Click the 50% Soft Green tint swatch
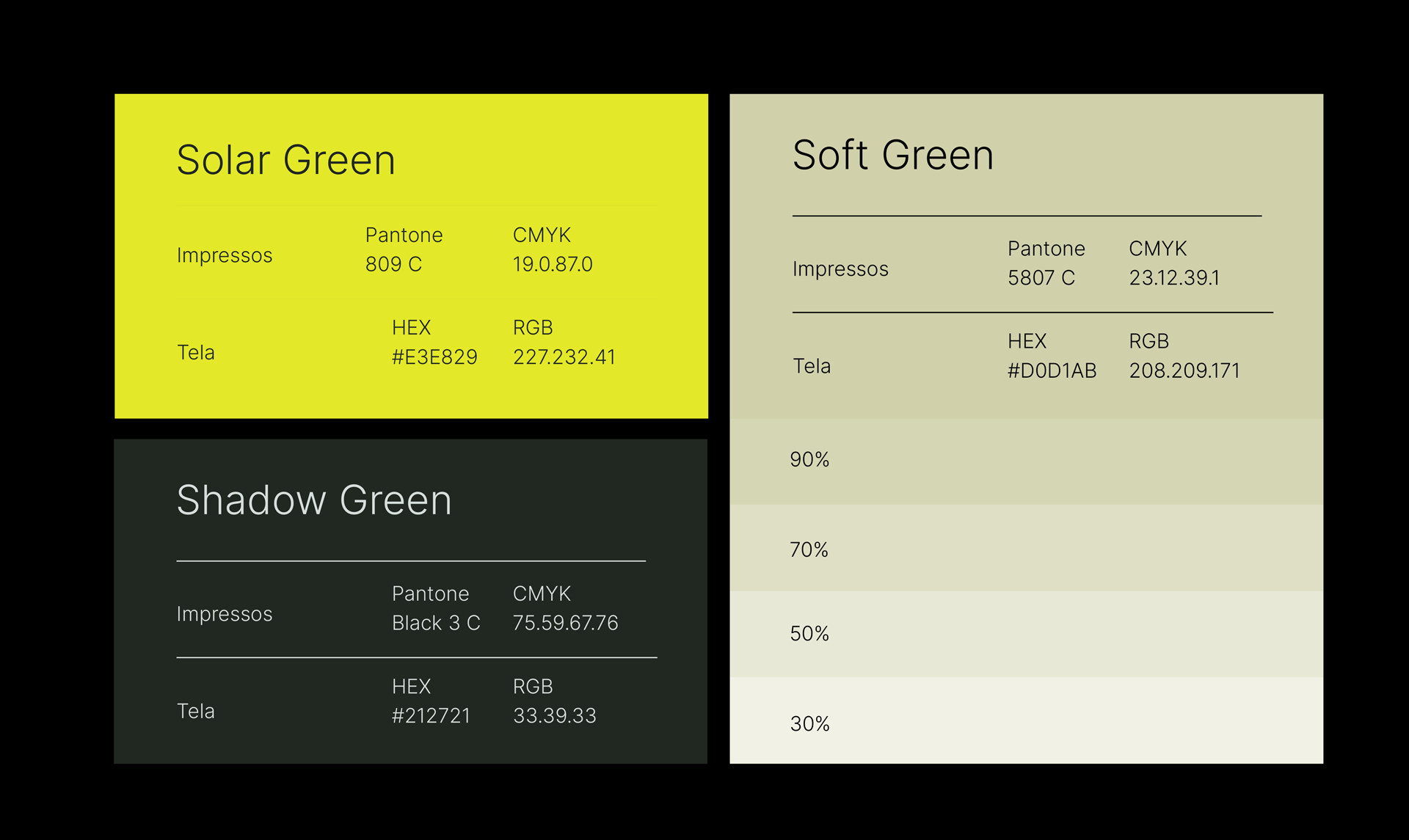Screen dimensions: 1409x840 click(x=1026, y=634)
